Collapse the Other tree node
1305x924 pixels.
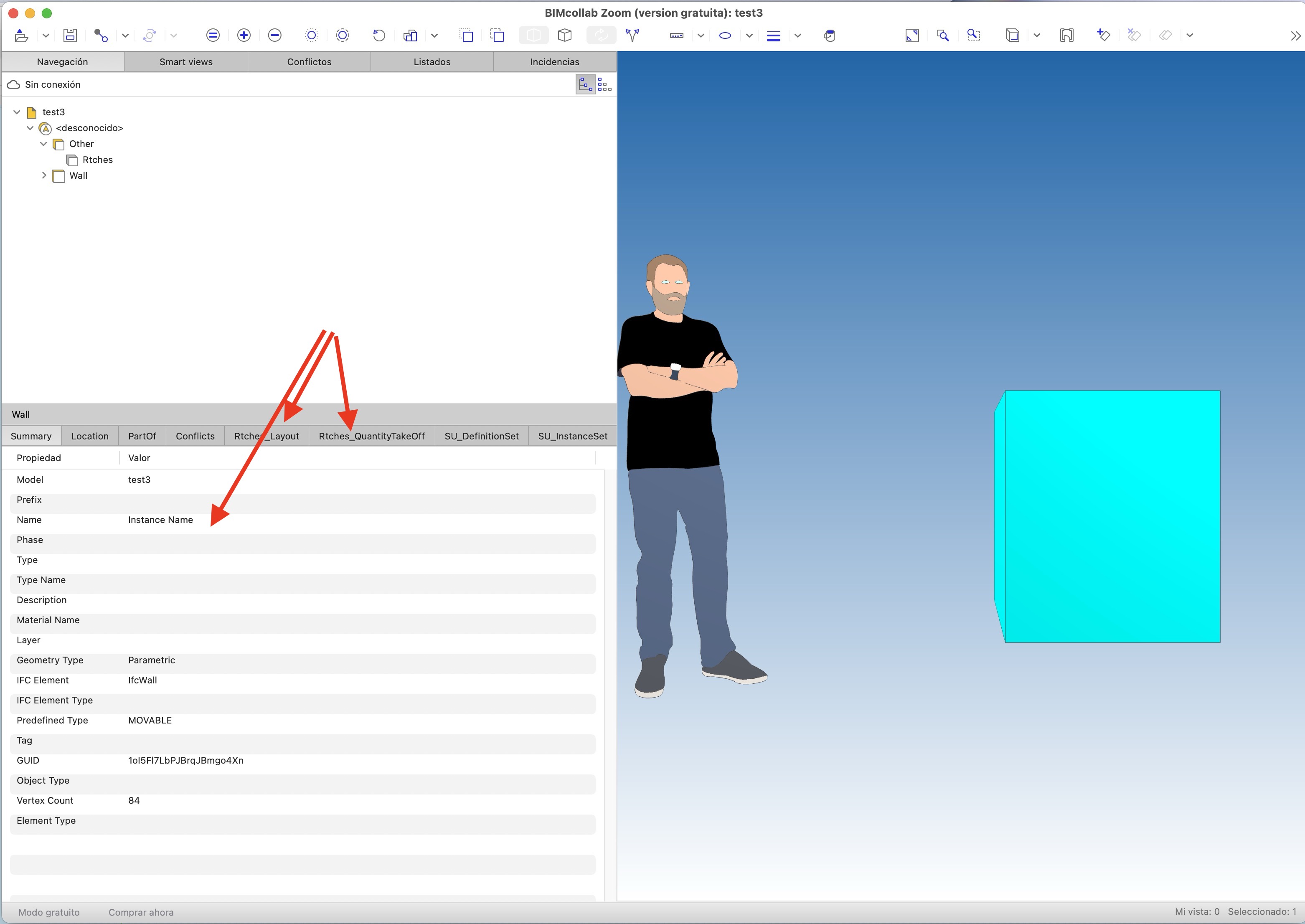click(x=44, y=144)
